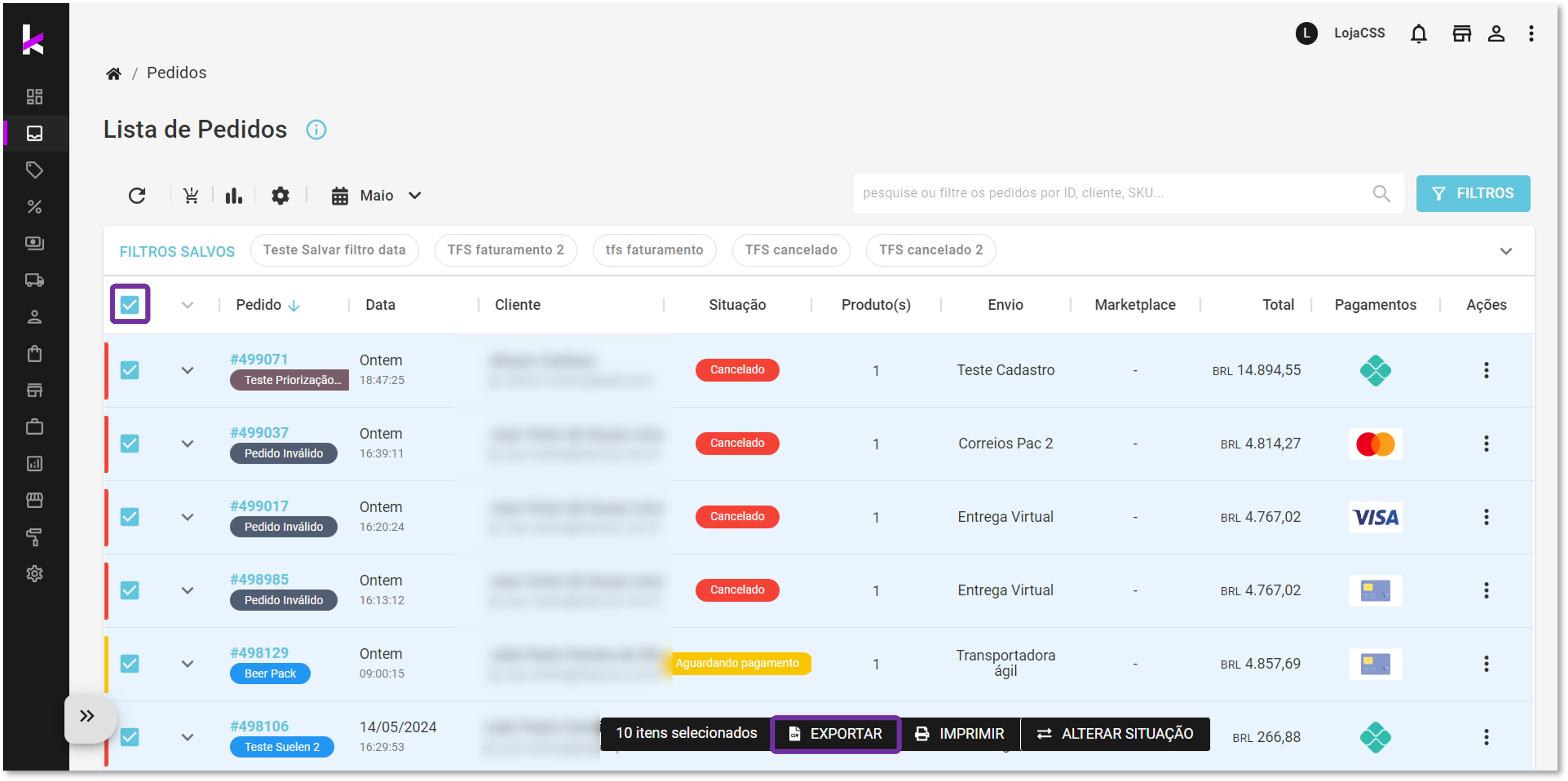Expand details of order #499037
Viewport: 1568px width, 781px height.
188,444
